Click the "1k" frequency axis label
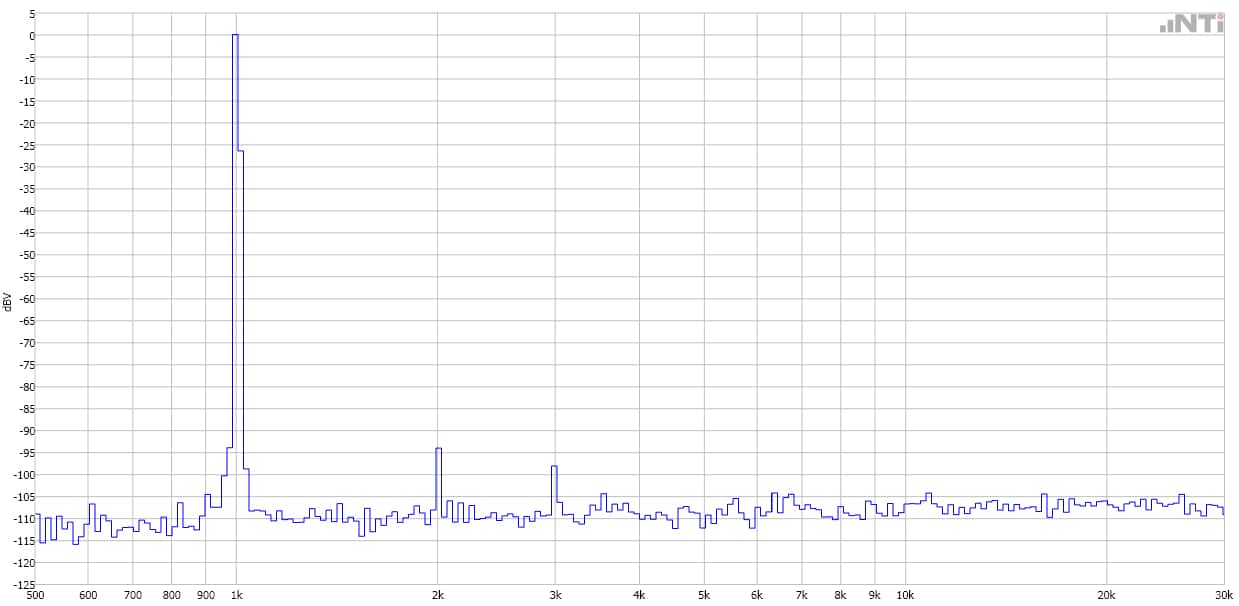 tap(237, 595)
